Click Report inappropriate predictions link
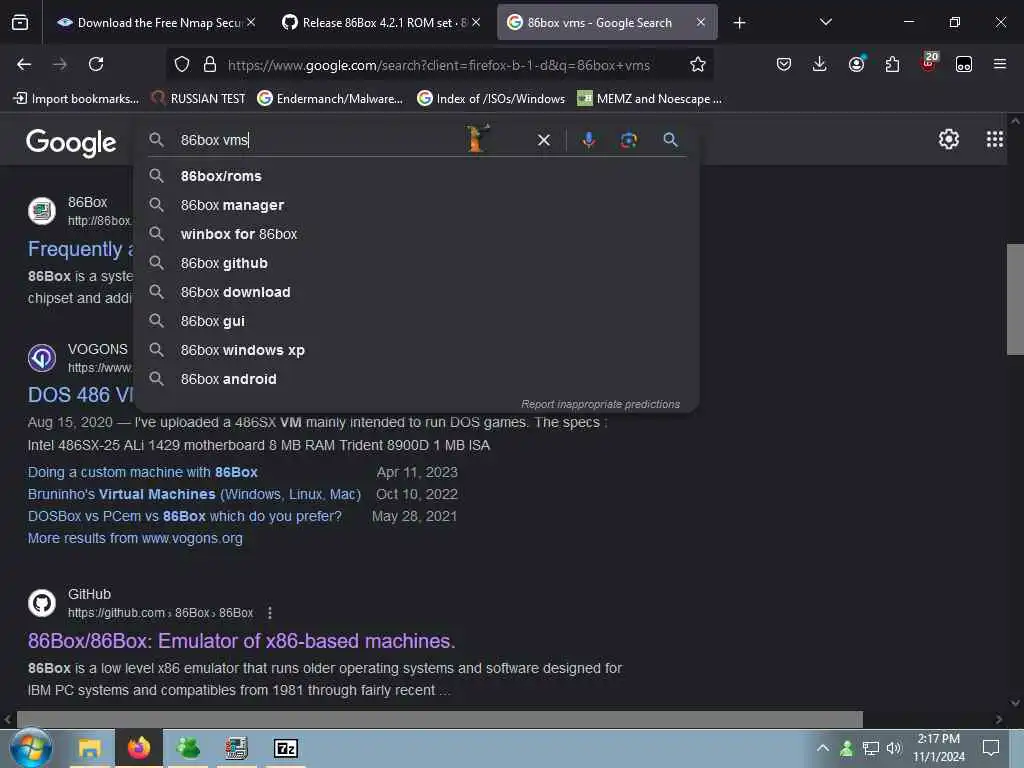This screenshot has width=1024, height=768. [x=600, y=404]
